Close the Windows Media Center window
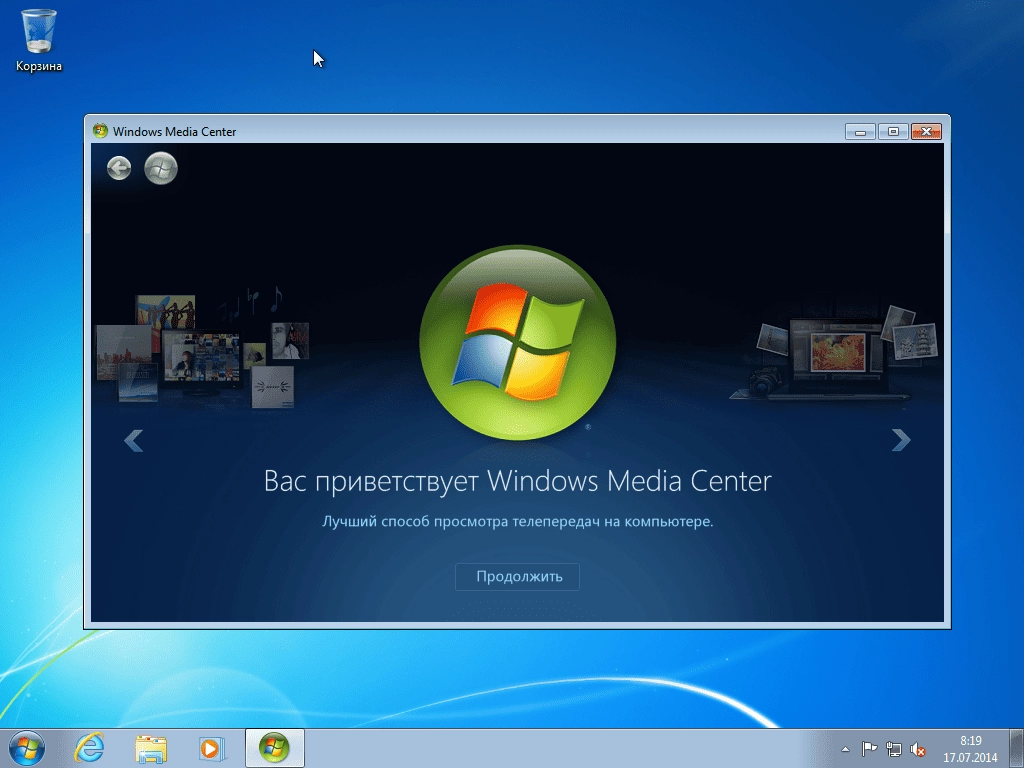This screenshot has width=1024, height=768. pos(926,132)
